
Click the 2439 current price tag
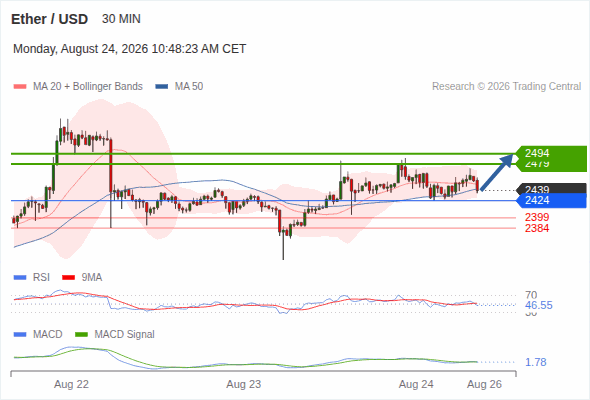tap(551, 189)
